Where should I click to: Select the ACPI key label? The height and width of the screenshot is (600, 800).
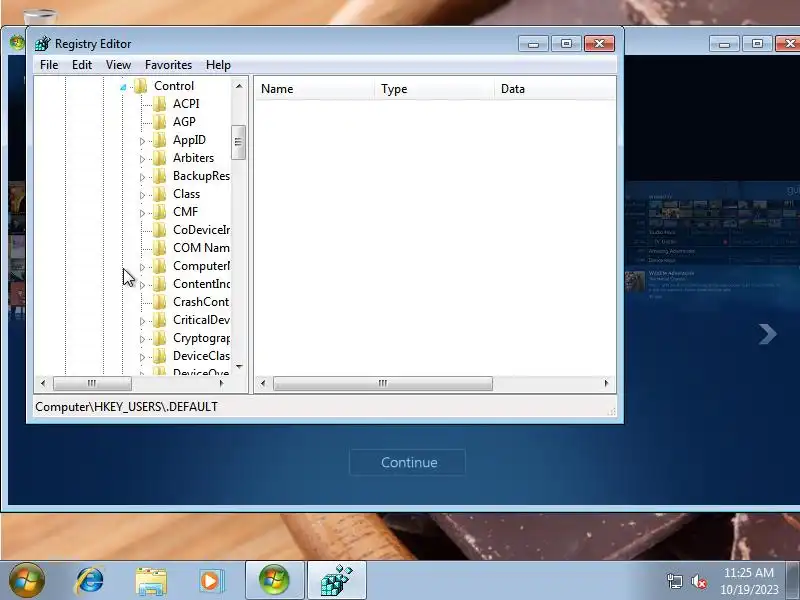[x=186, y=104]
